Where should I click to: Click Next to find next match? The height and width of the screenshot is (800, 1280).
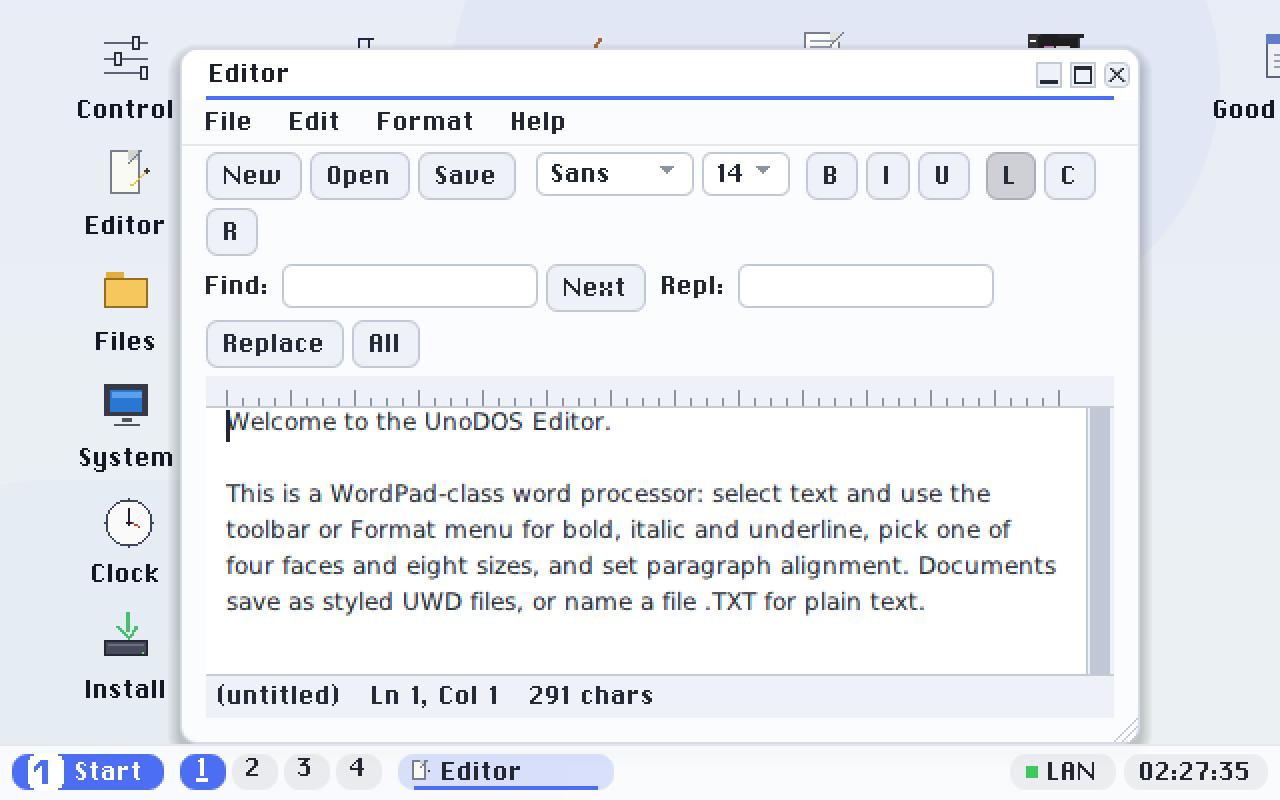595,288
